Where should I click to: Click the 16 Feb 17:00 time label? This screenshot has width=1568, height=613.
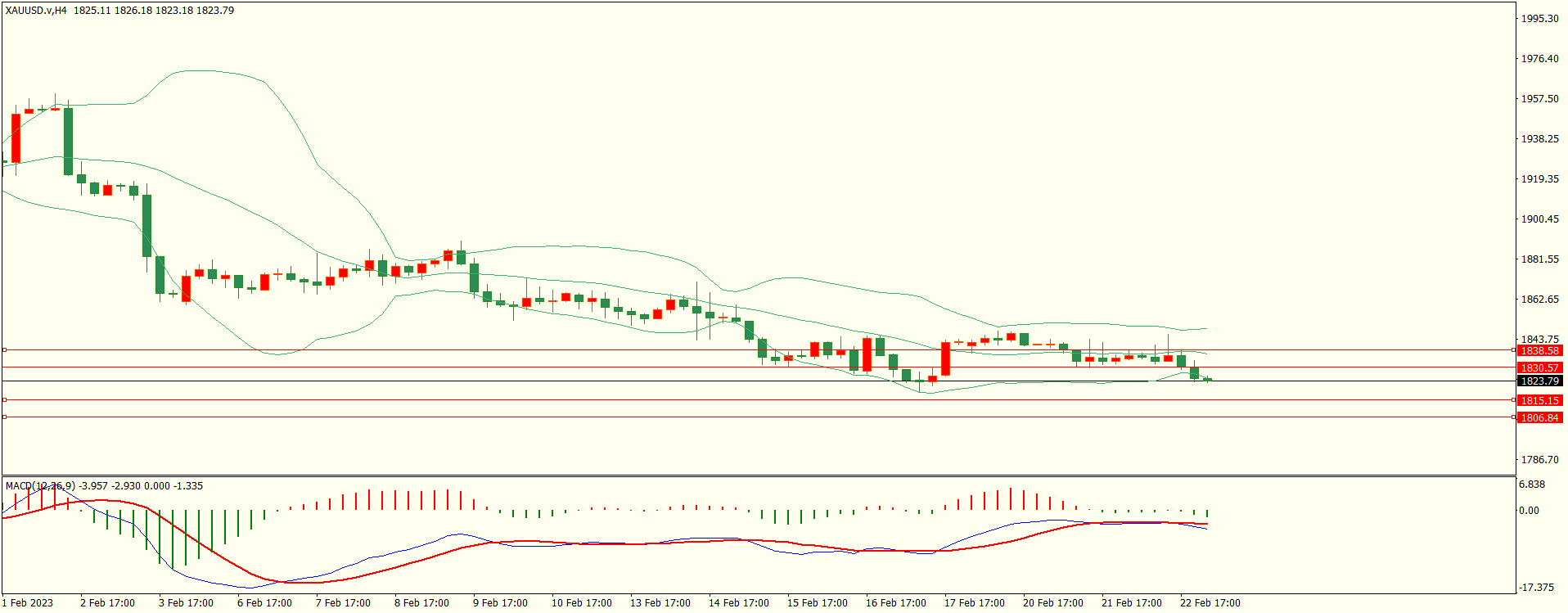[x=895, y=603]
